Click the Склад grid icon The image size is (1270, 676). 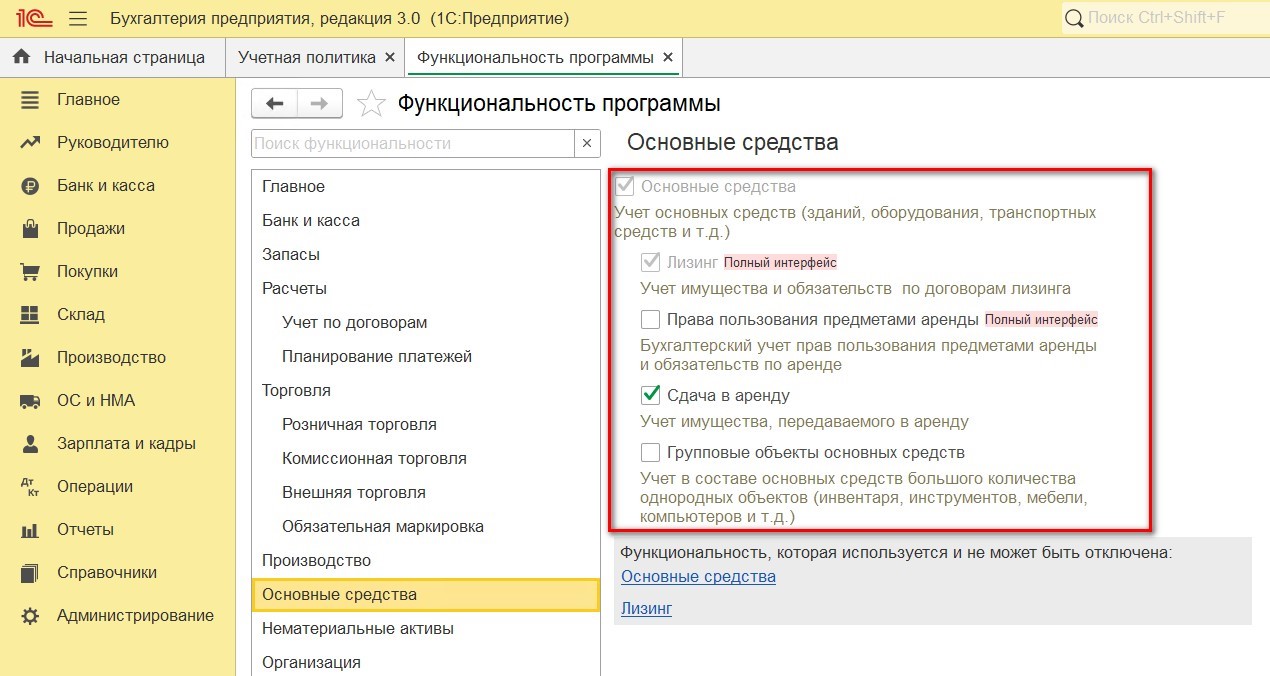[x=30, y=315]
